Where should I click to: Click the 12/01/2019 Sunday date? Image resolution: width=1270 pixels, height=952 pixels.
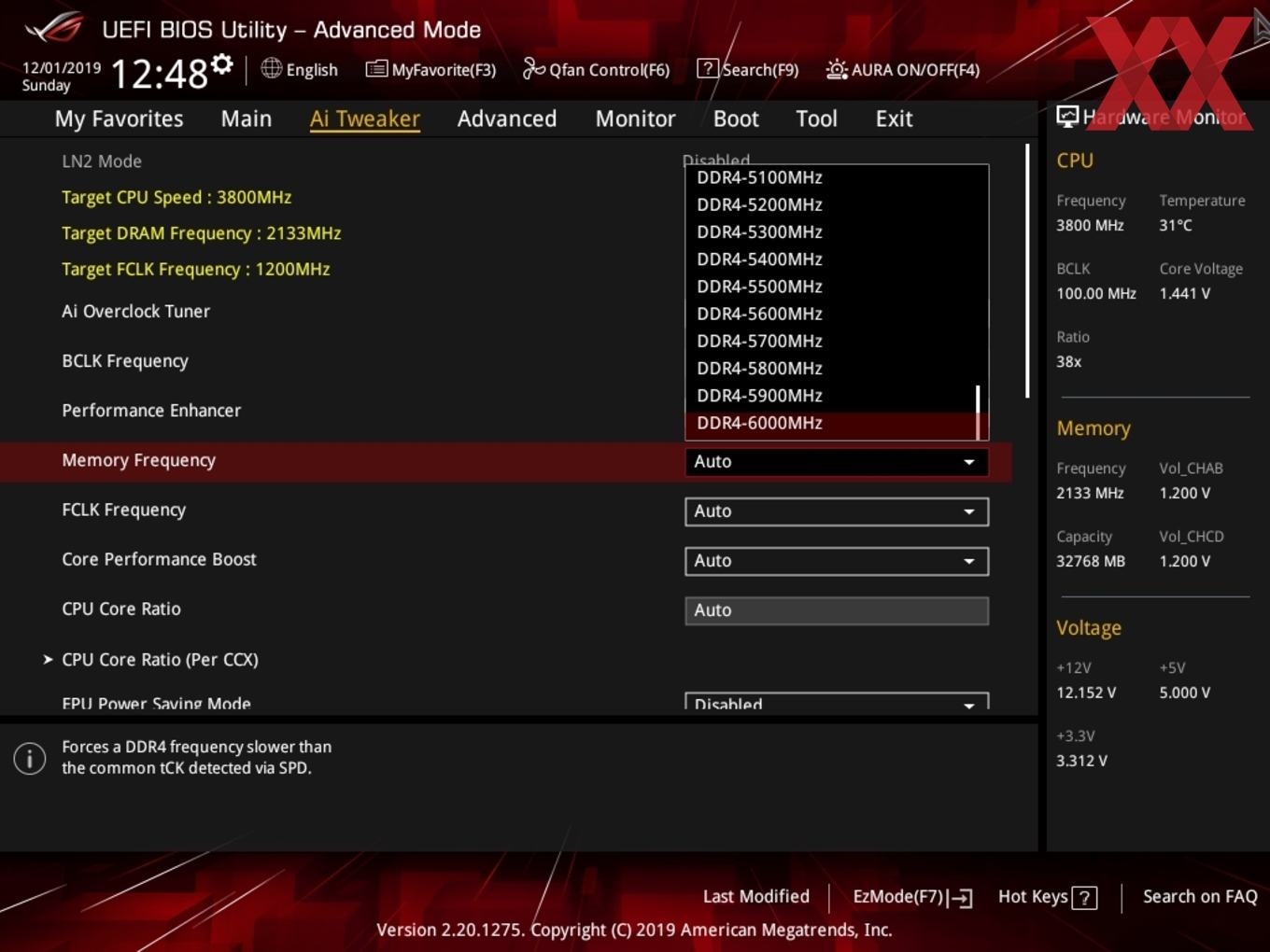tap(62, 77)
